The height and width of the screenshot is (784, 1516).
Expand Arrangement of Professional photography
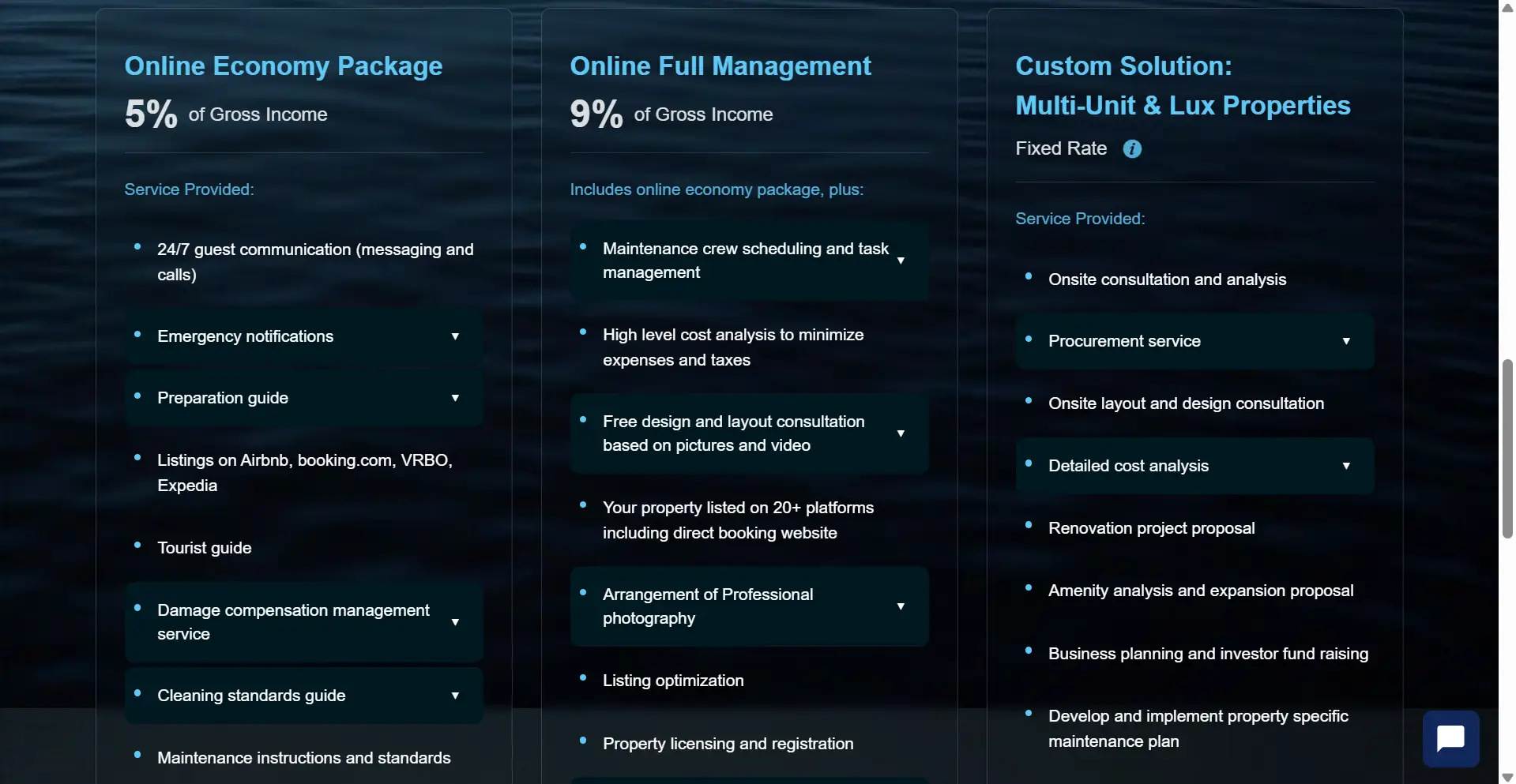pos(901,606)
